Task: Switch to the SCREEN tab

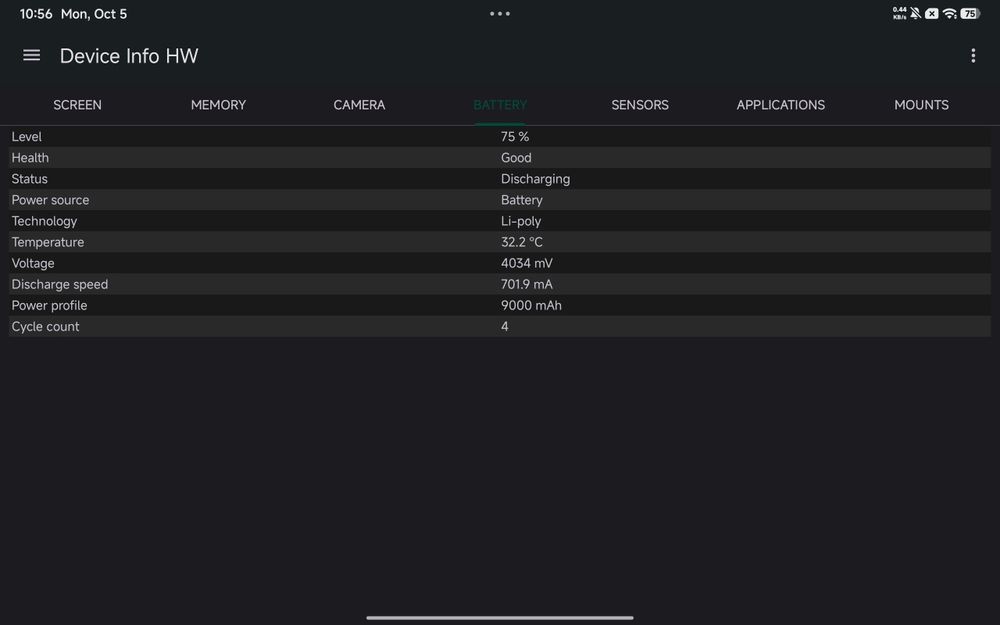Action: point(77,105)
